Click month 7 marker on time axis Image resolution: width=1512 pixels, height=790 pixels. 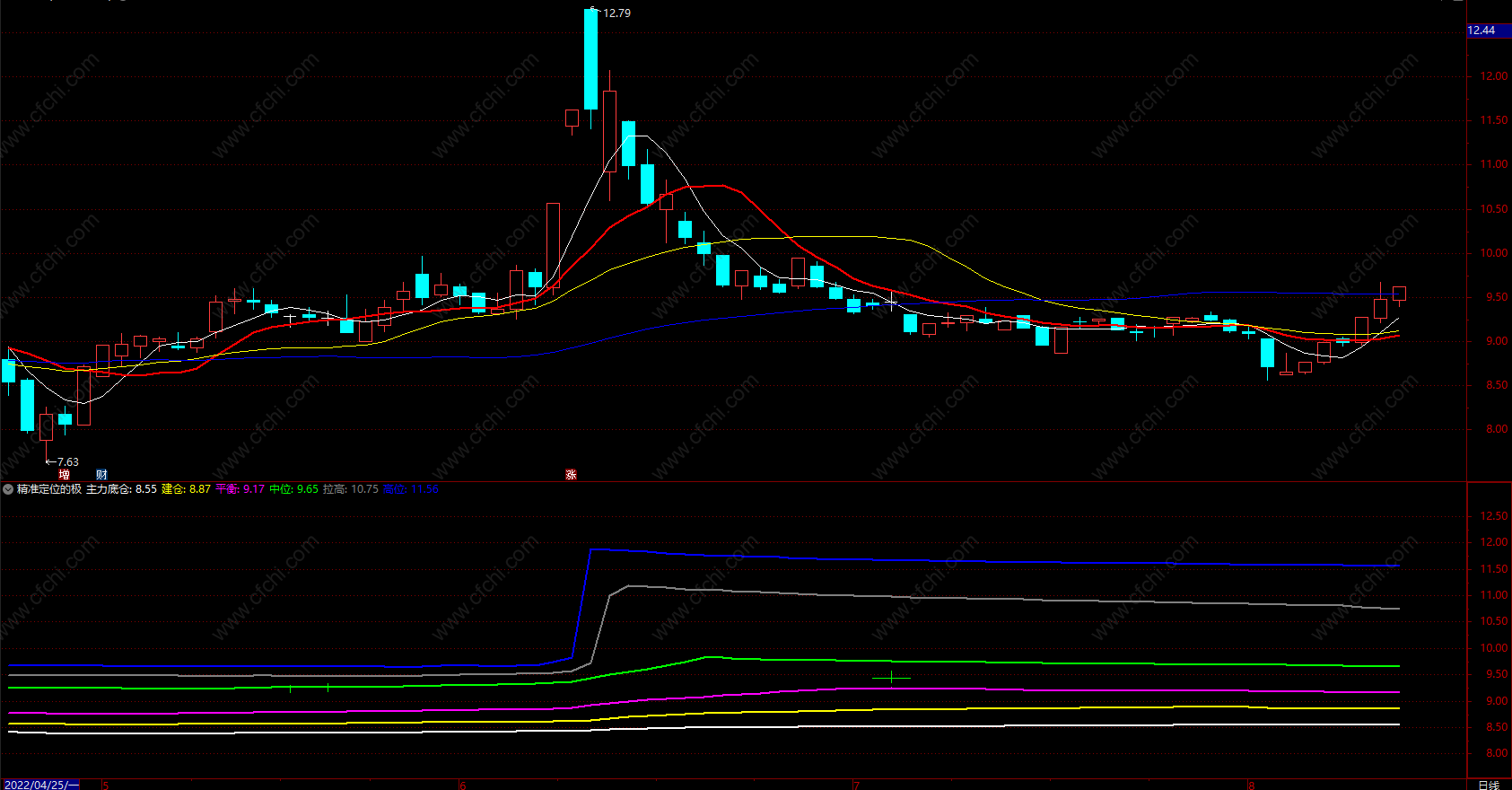click(x=856, y=786)
